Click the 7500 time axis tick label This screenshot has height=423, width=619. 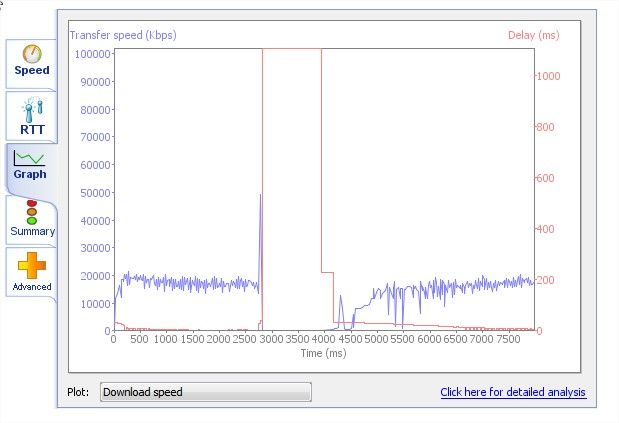pos(508,339)
